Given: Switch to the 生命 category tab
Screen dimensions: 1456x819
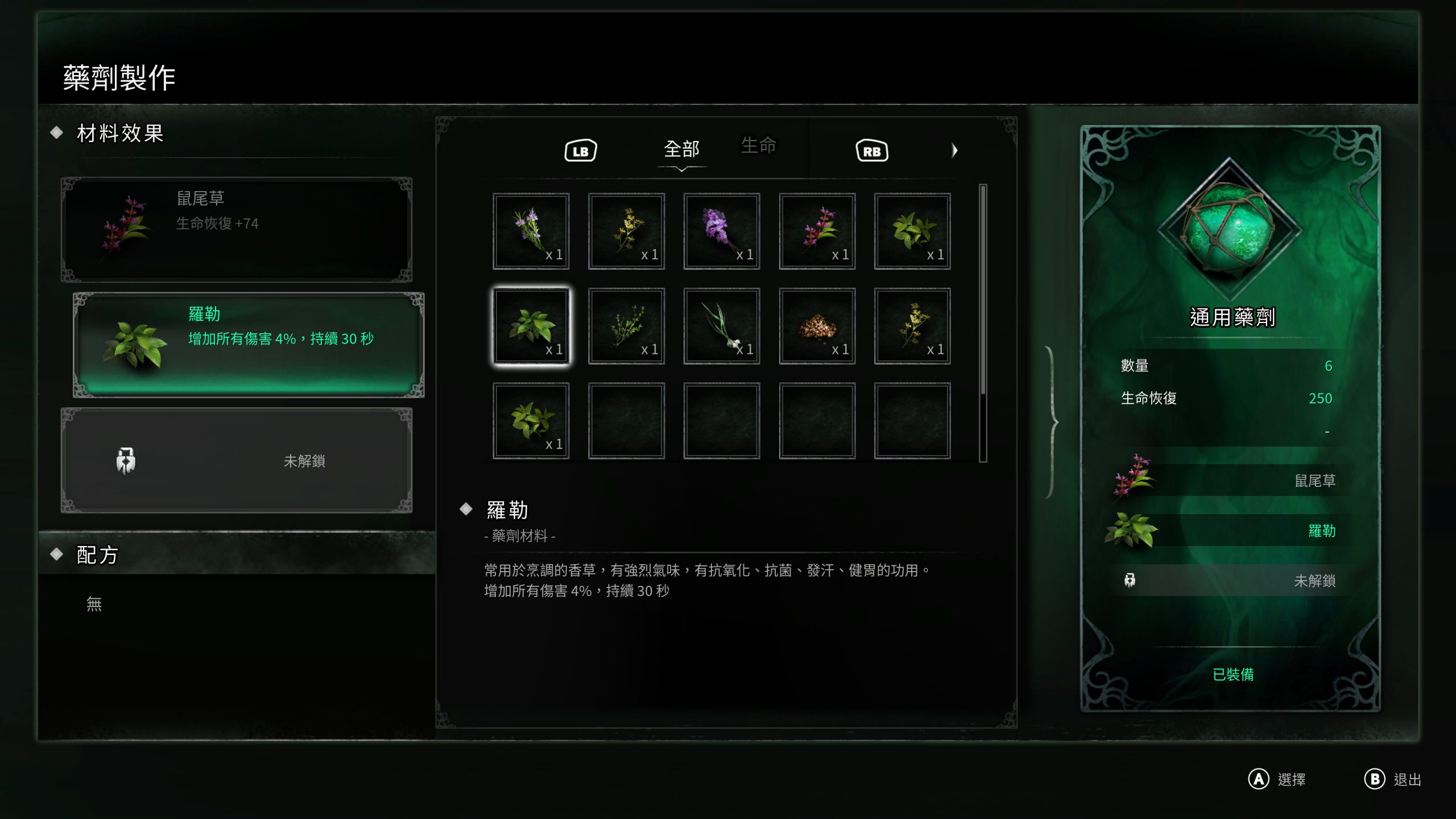Looking at the screenshot, I should [x=758, y=145].
